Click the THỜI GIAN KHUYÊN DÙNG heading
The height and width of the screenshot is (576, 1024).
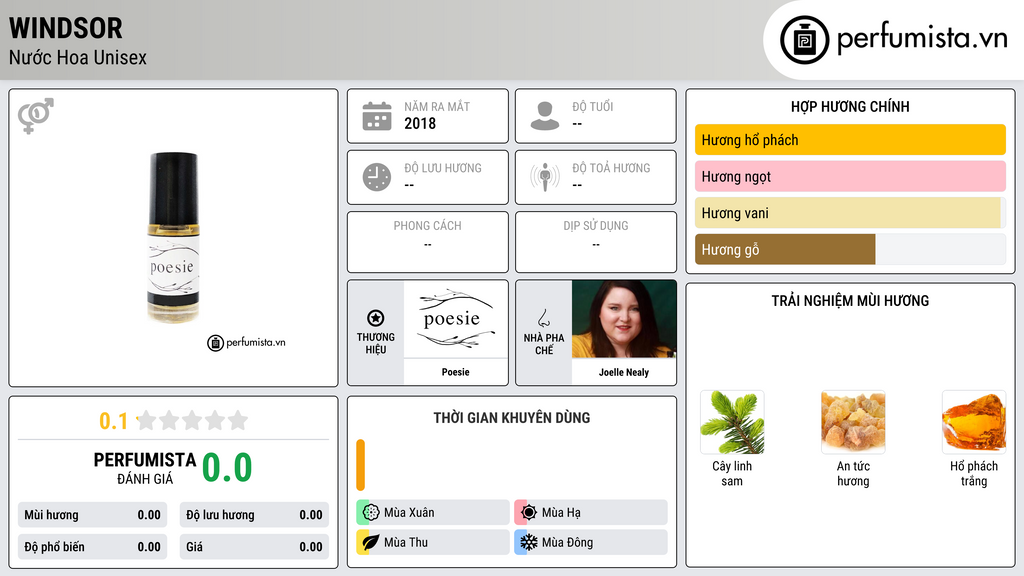coord(512,418)
